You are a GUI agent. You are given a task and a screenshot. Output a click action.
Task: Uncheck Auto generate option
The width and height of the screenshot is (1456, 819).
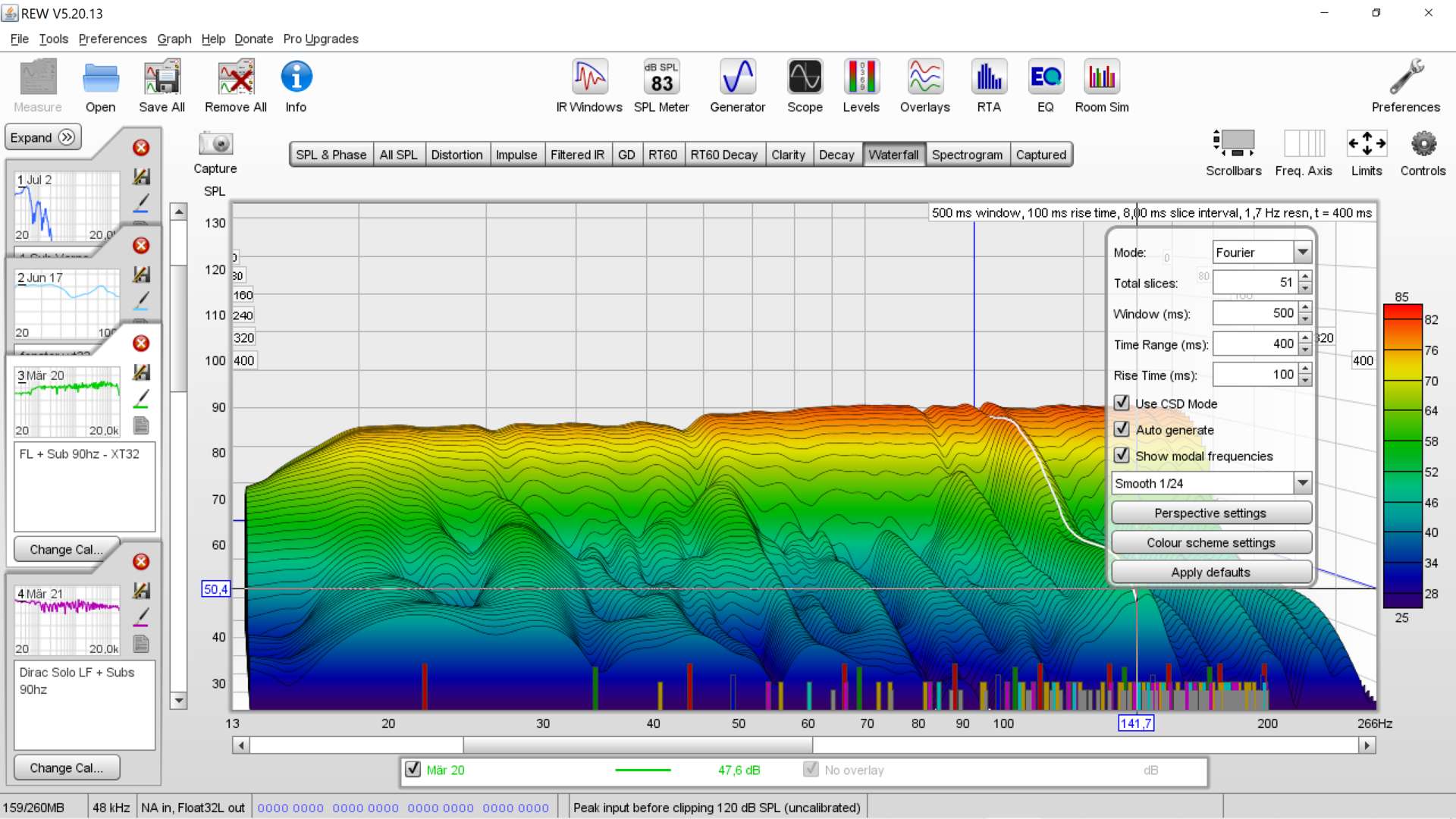(x=1122, y=429)
